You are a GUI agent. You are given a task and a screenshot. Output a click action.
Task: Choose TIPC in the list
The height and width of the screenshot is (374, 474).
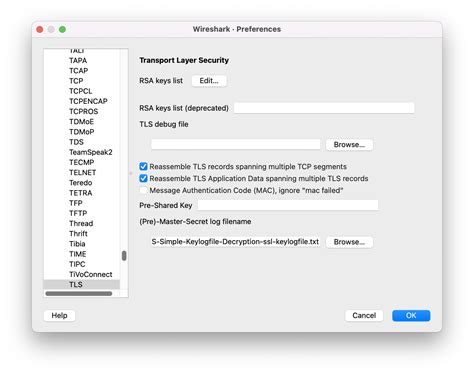[77, 264]
